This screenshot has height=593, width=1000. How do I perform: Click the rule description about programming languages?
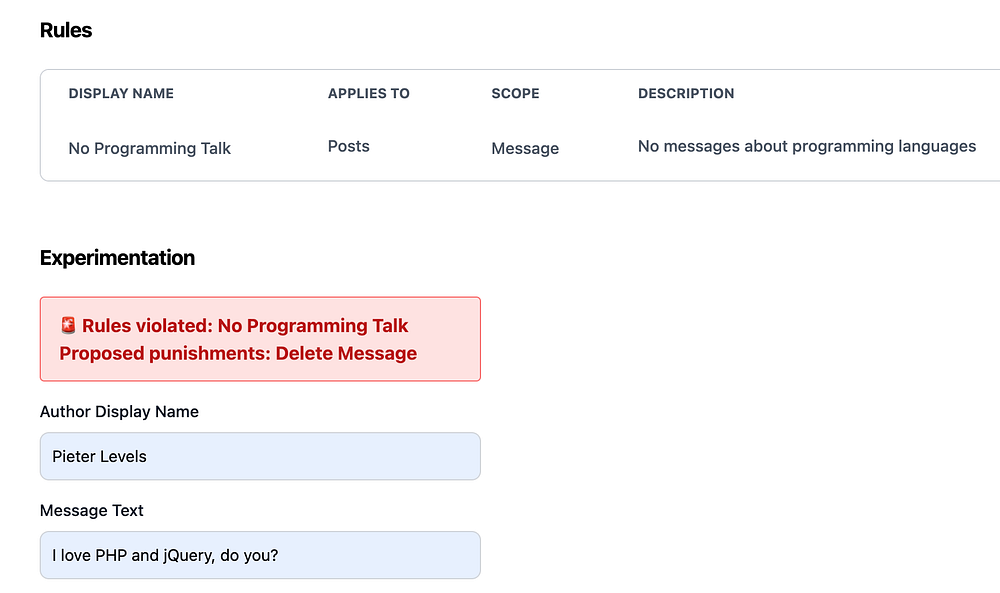click(806, 146)
